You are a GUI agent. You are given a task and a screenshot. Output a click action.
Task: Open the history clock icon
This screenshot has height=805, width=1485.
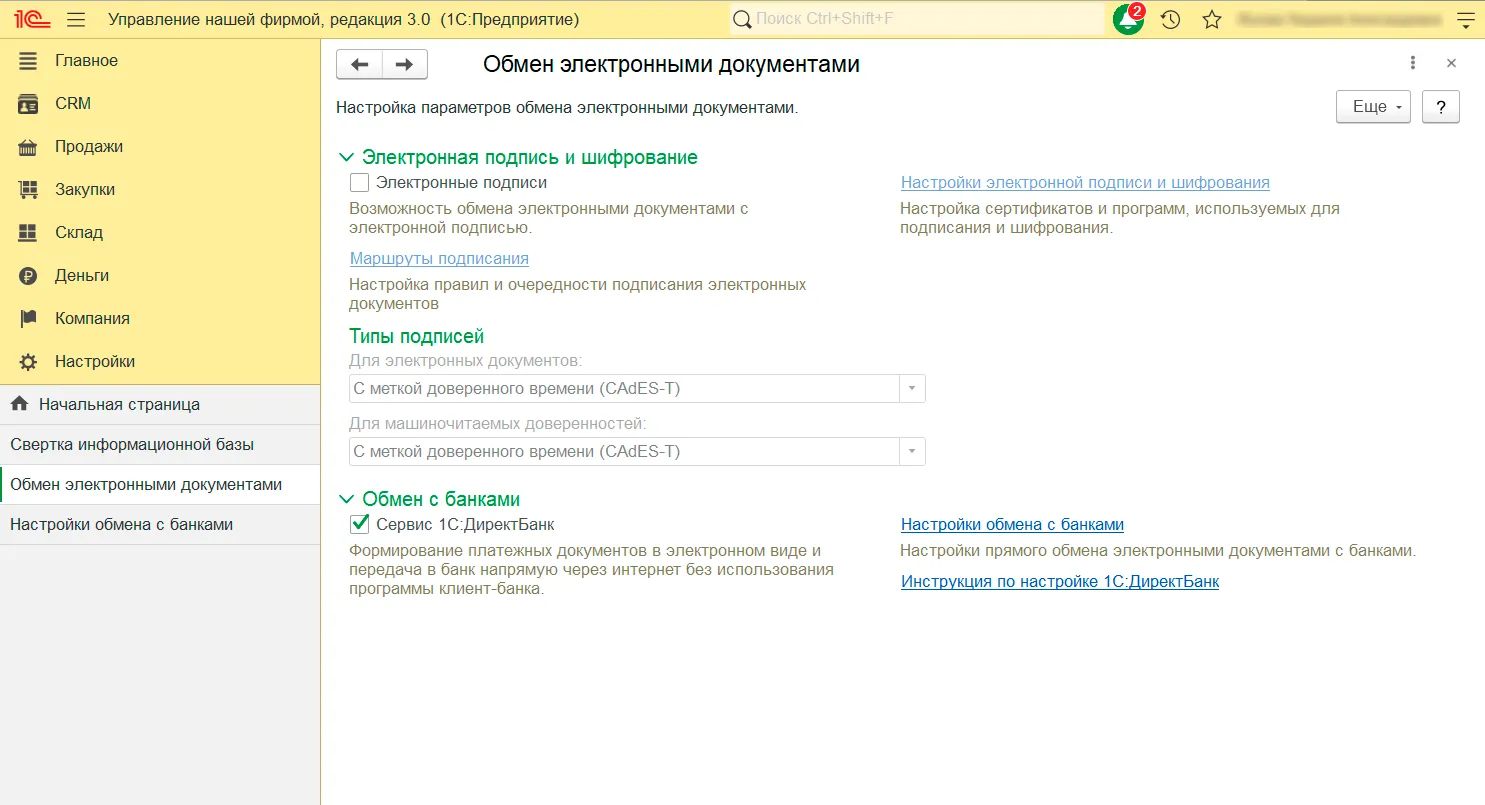[1170, 20]
